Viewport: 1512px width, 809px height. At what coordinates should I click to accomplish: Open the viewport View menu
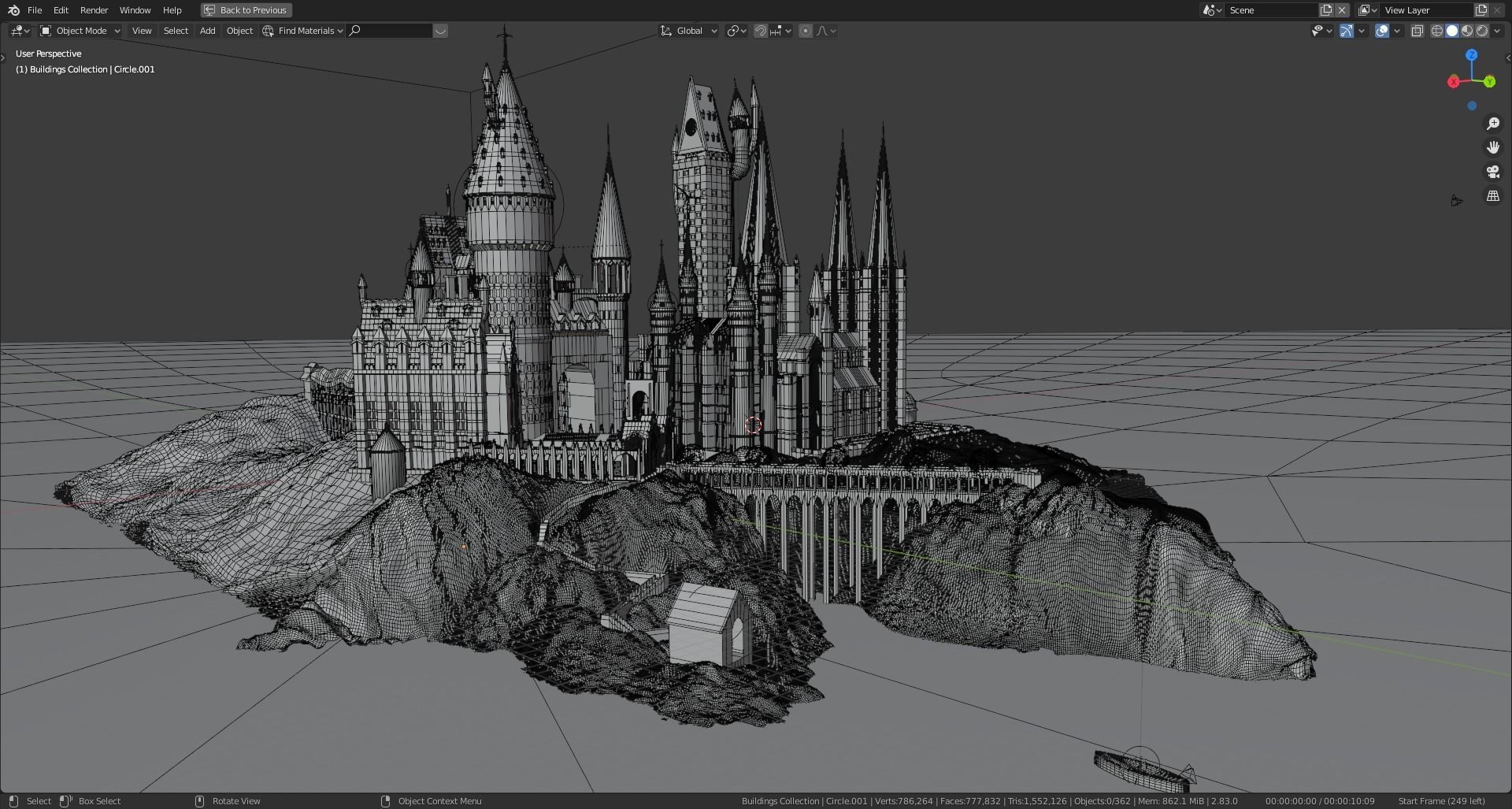pos(142,31)
